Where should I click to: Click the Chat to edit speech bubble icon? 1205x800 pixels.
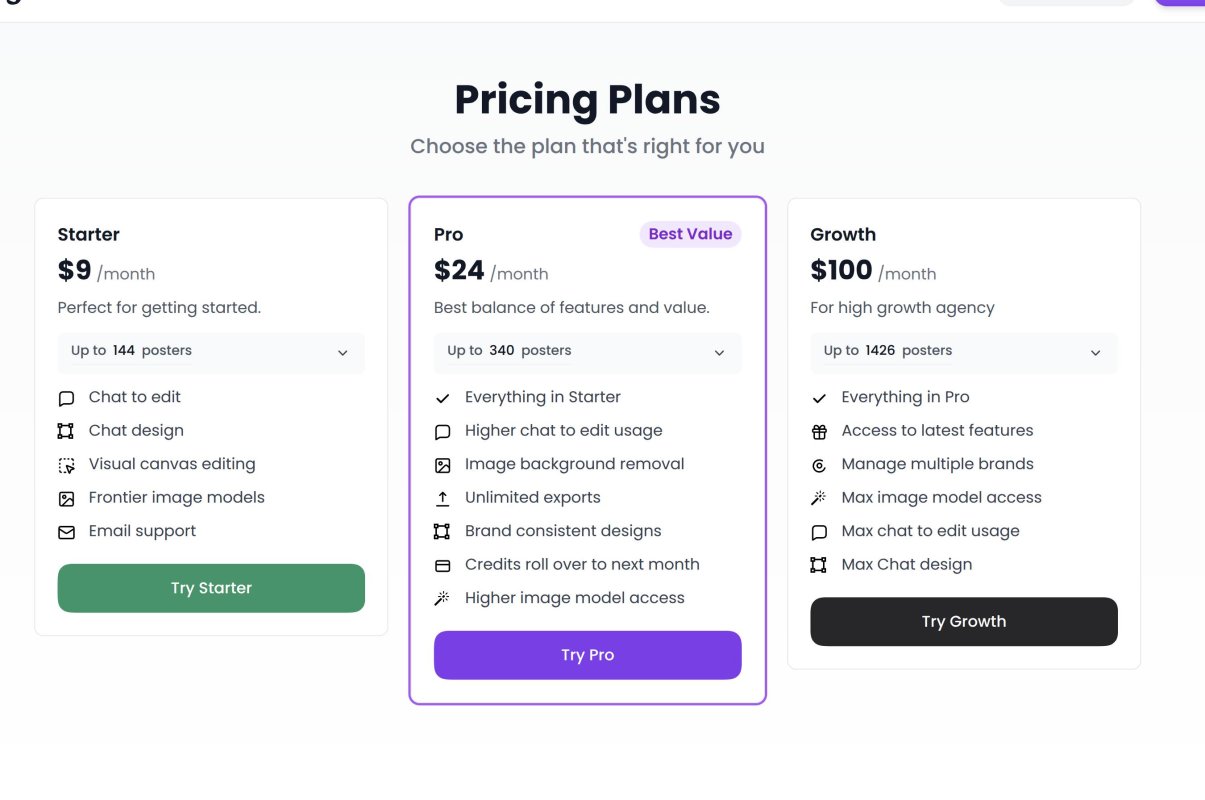66,398
